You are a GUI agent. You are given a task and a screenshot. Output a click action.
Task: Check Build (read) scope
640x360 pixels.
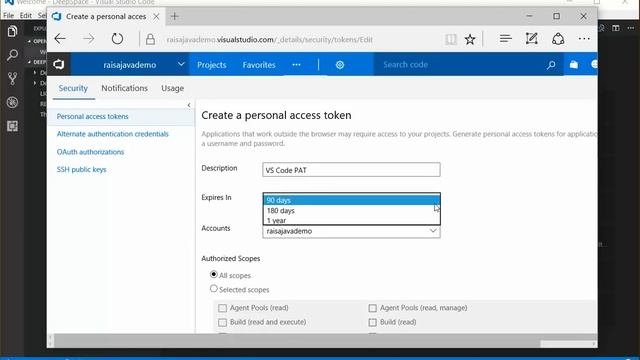pos(373,322)
